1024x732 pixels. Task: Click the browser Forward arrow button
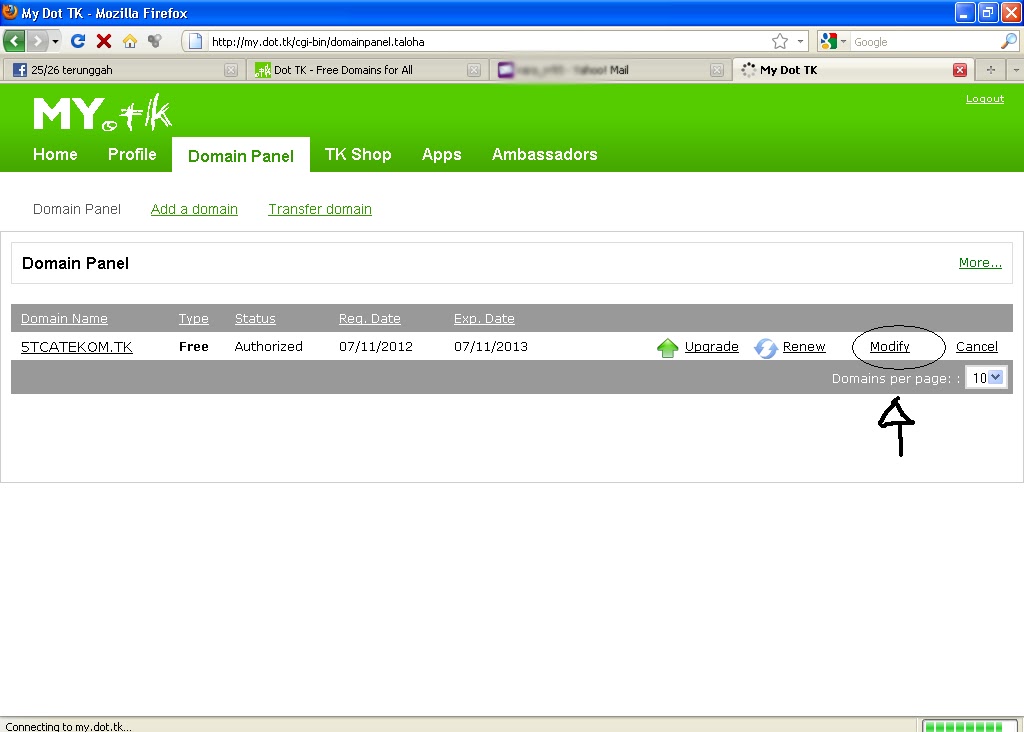pos(37,41)
